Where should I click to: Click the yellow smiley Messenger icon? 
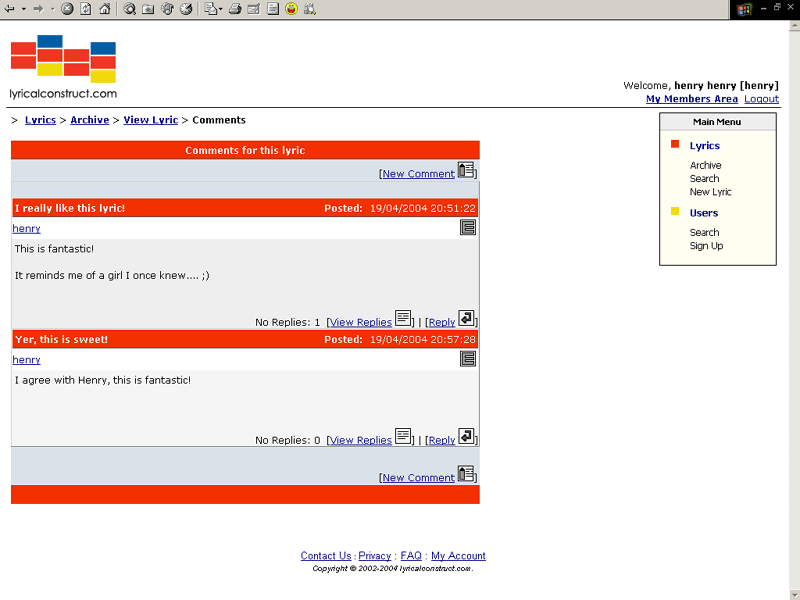click(291, 9)
